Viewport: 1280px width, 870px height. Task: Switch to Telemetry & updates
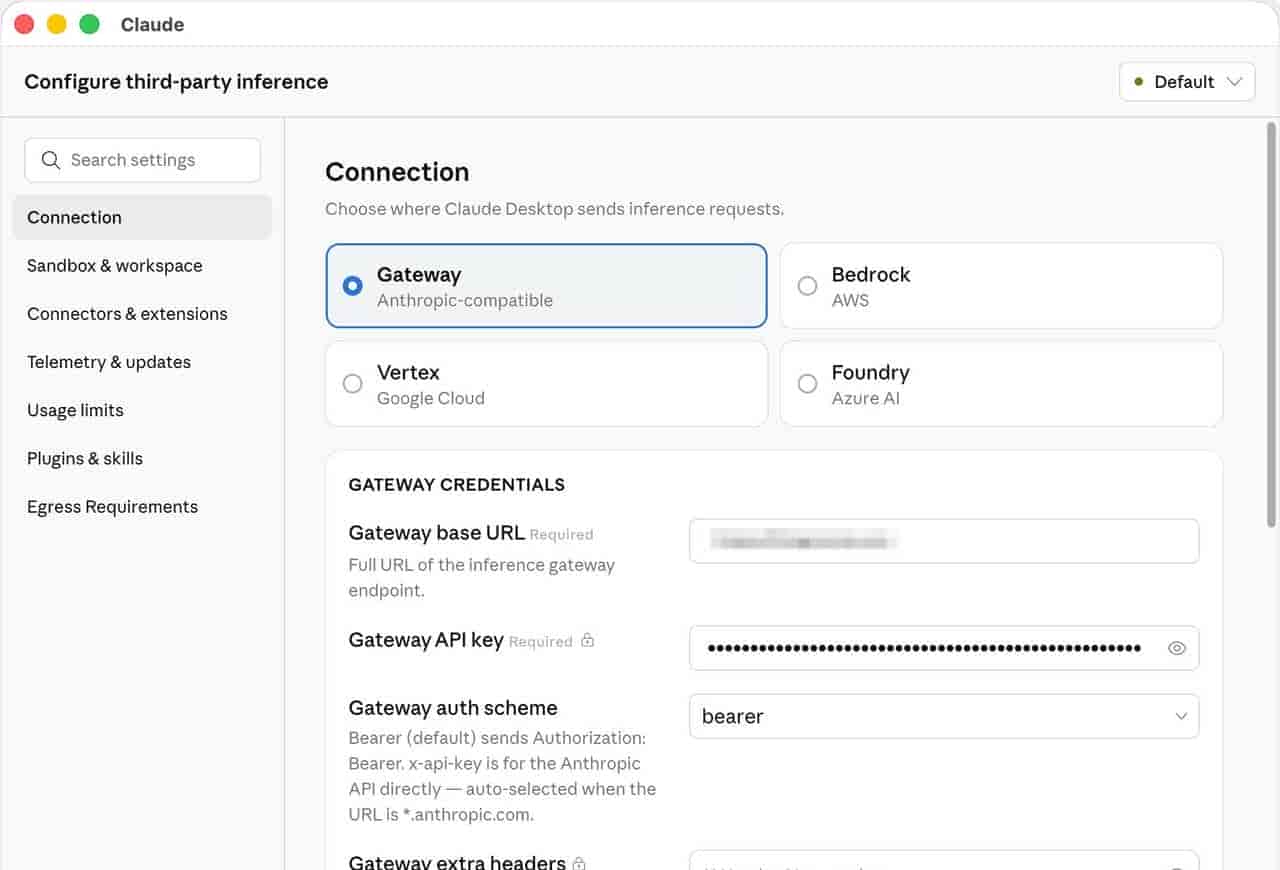coord(142,362)
